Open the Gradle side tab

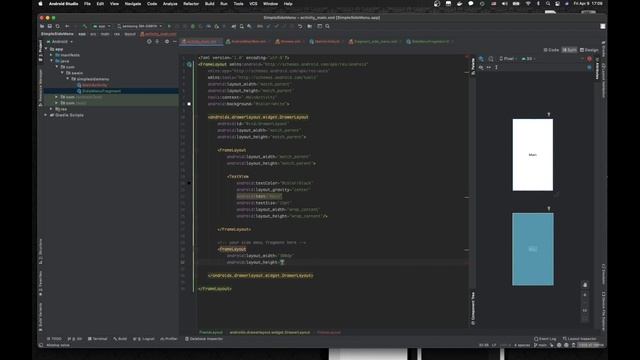coord(604,48)
